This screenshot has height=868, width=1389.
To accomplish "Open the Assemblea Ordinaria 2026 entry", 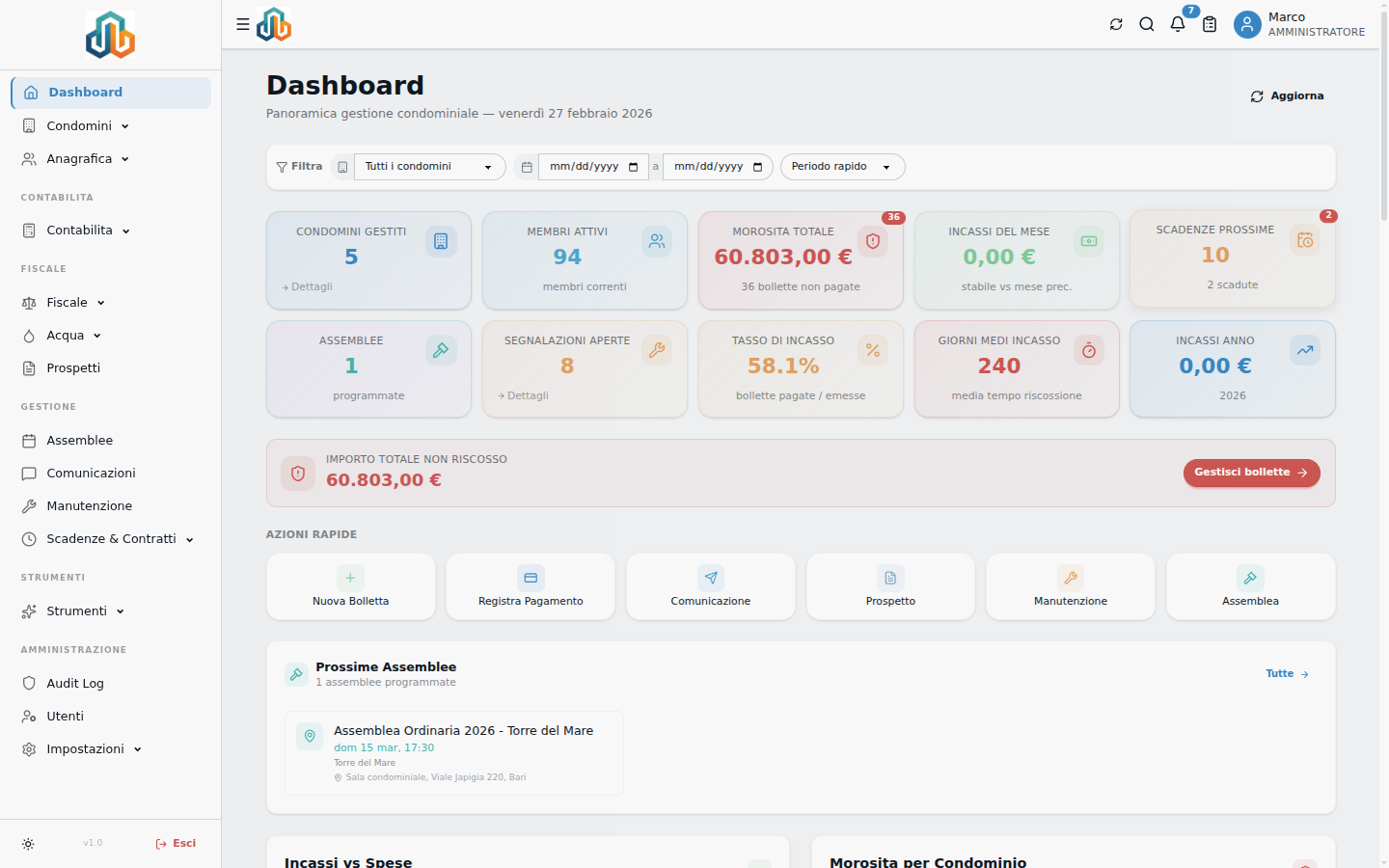I will [x=454, y=753].
